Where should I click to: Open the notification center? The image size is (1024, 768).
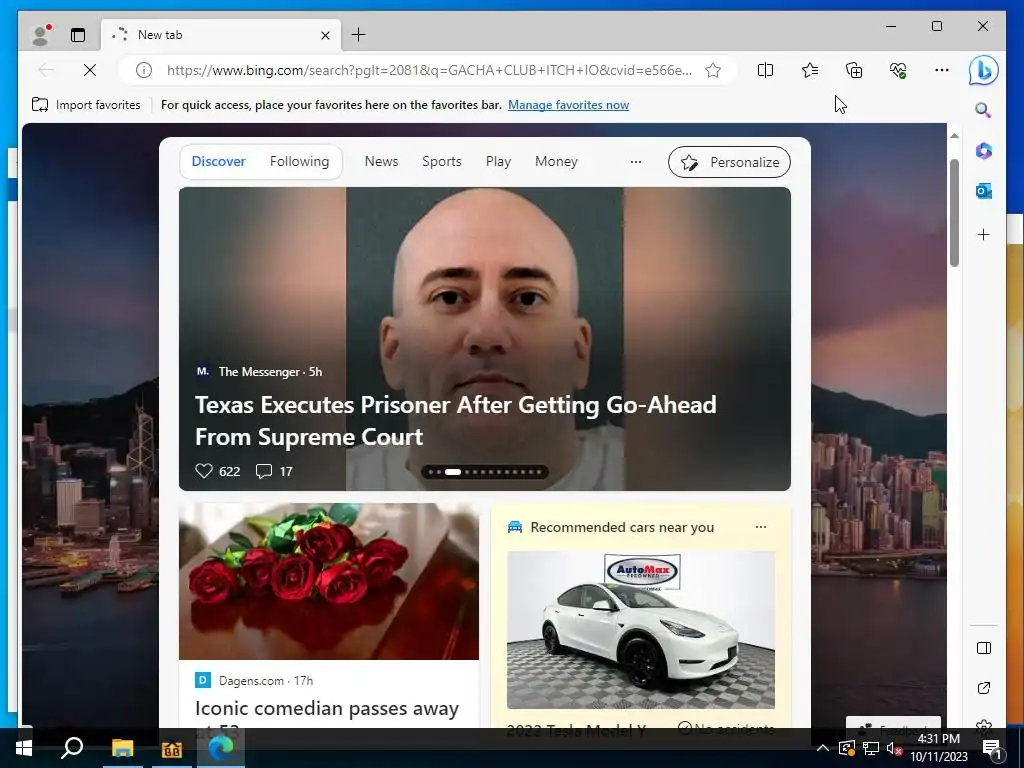point(991,749)
